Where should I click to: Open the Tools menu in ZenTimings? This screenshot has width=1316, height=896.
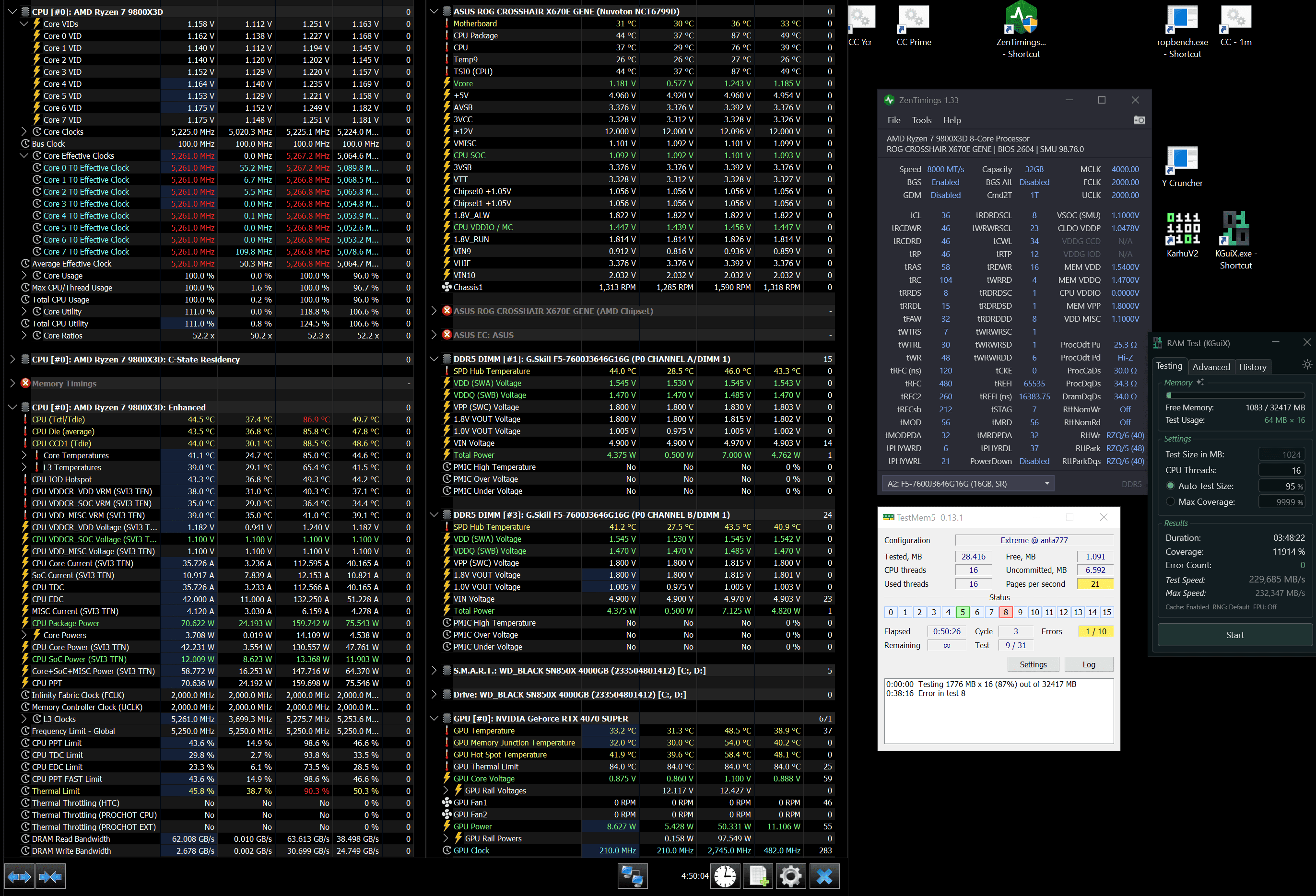click(x=921, y=120)
